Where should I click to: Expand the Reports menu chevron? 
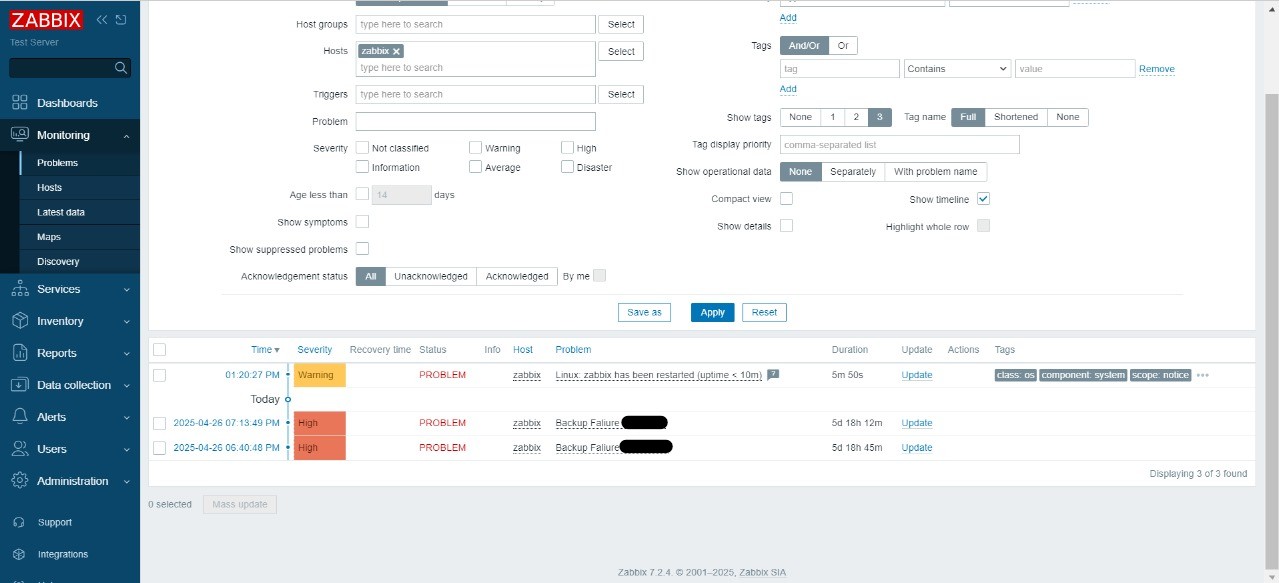(x=126, y=353)
